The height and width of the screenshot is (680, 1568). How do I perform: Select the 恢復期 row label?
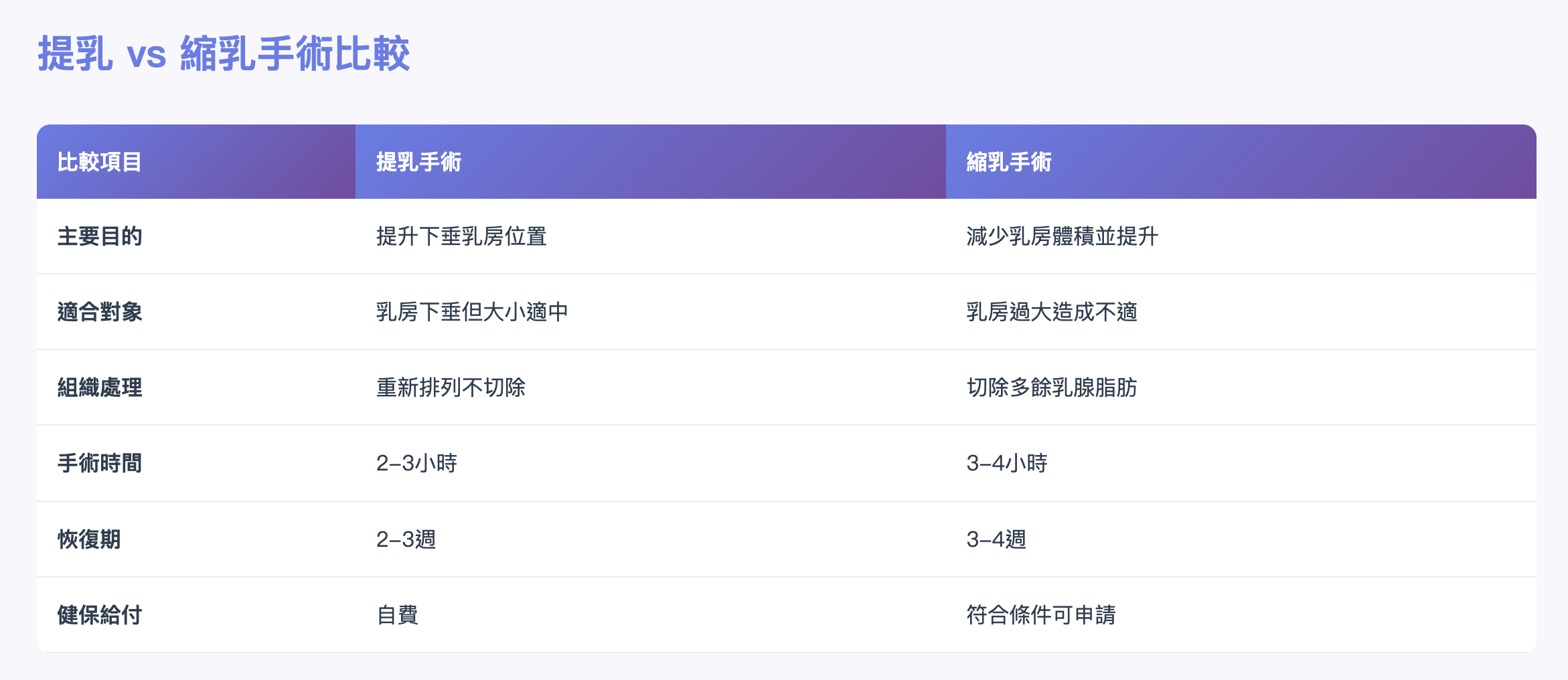[89, 539]
